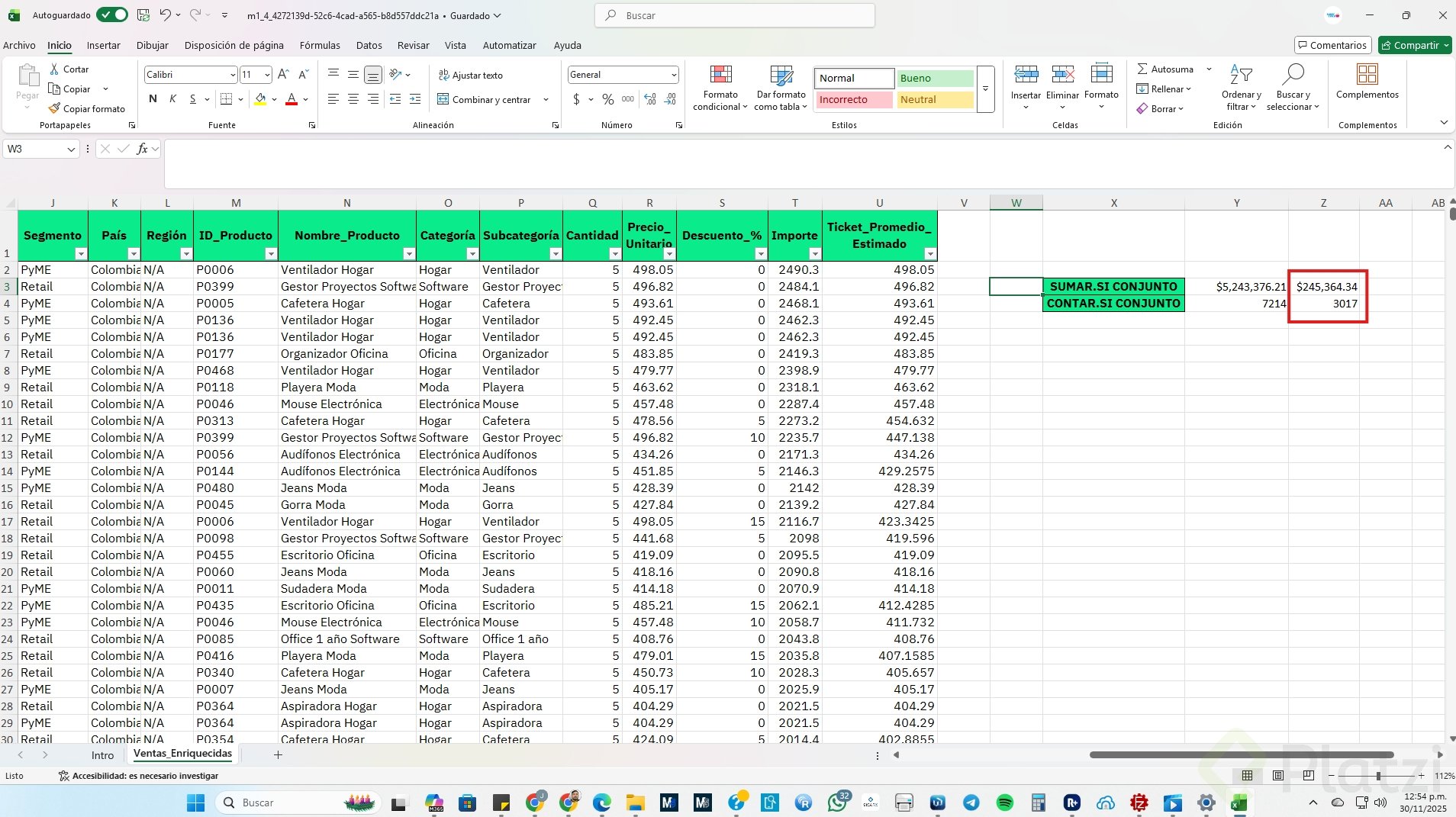The image size is (1456, 817).
Task: Center text horizontally in cell
Action: pyautogui.click(x=353, y=99)
